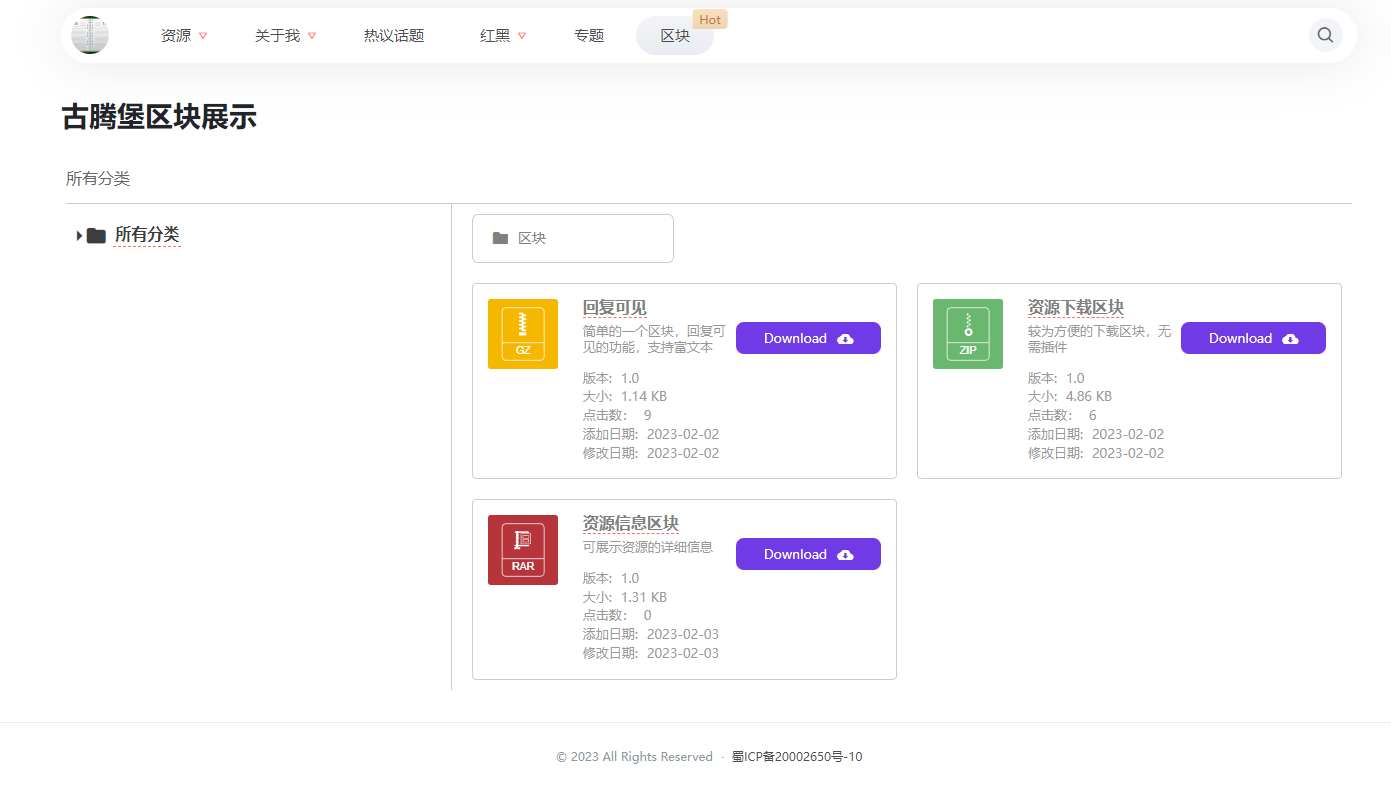This screenshot has height=798, width=1391.
Task: Open the 专题 menu item
Action: [589, 36]
